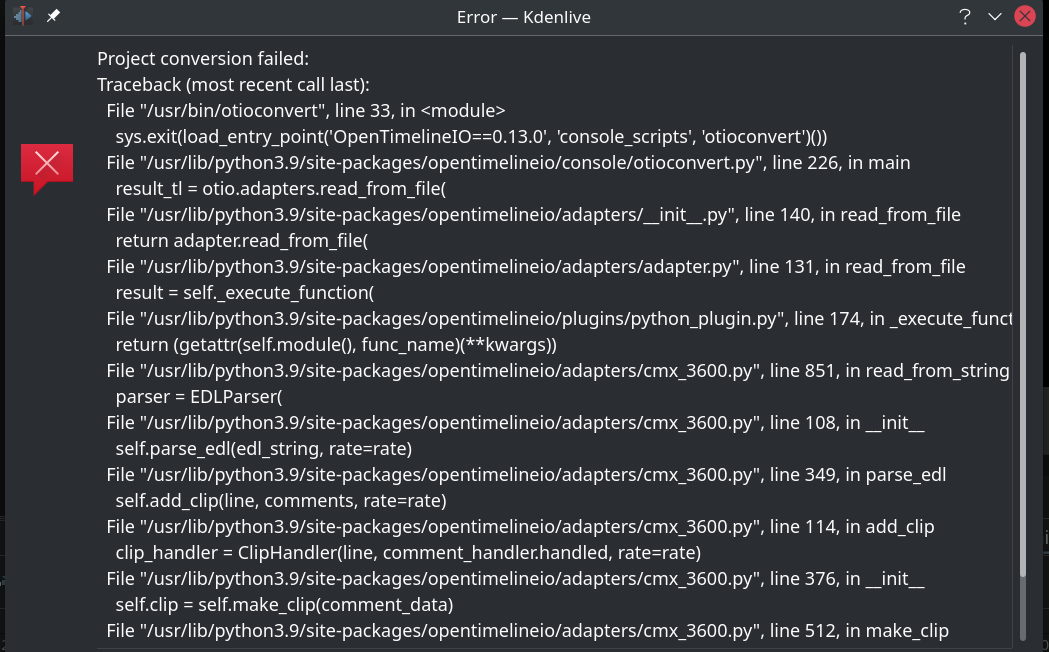Image resolution: width=1049 pixels, height=652 pixels.
Task: Open context help with the question mark
Action: tap(964, 16)
